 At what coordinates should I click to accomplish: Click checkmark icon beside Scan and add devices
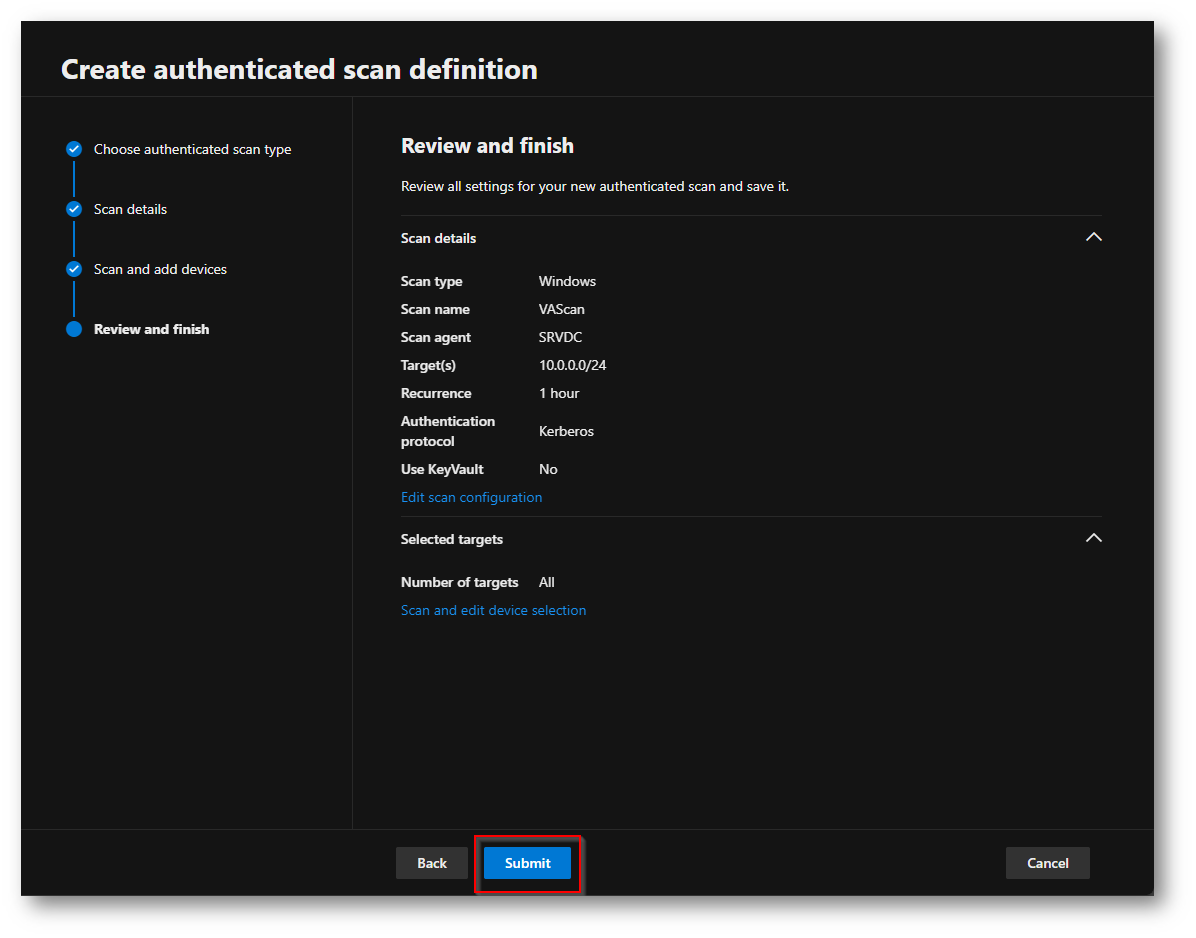(74, 269)
